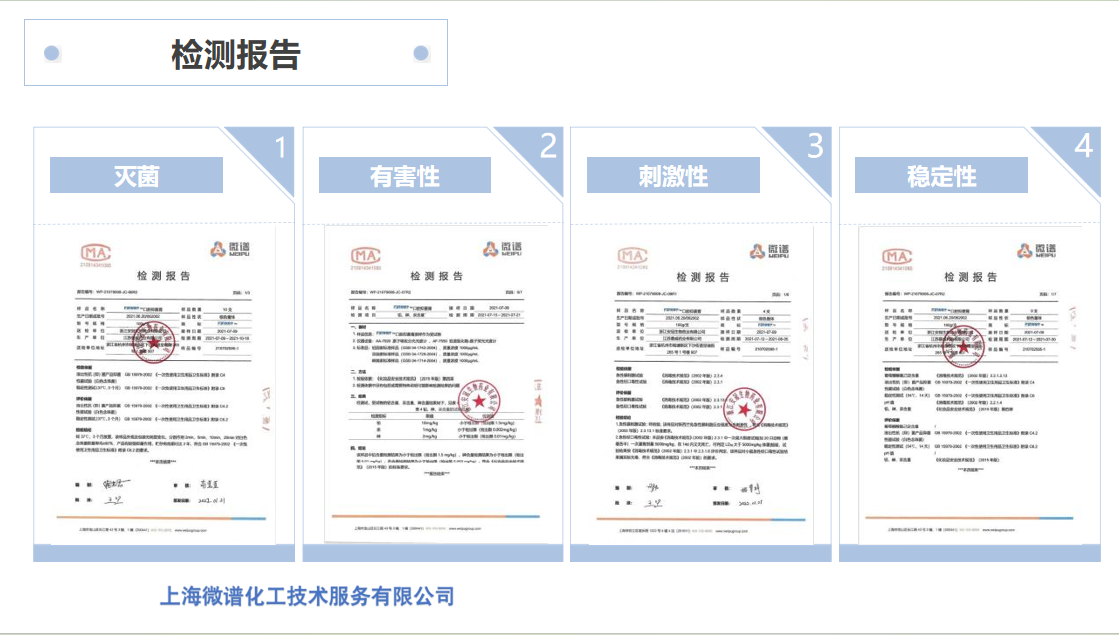Click the left blue dot in title banner

point(52,53)
